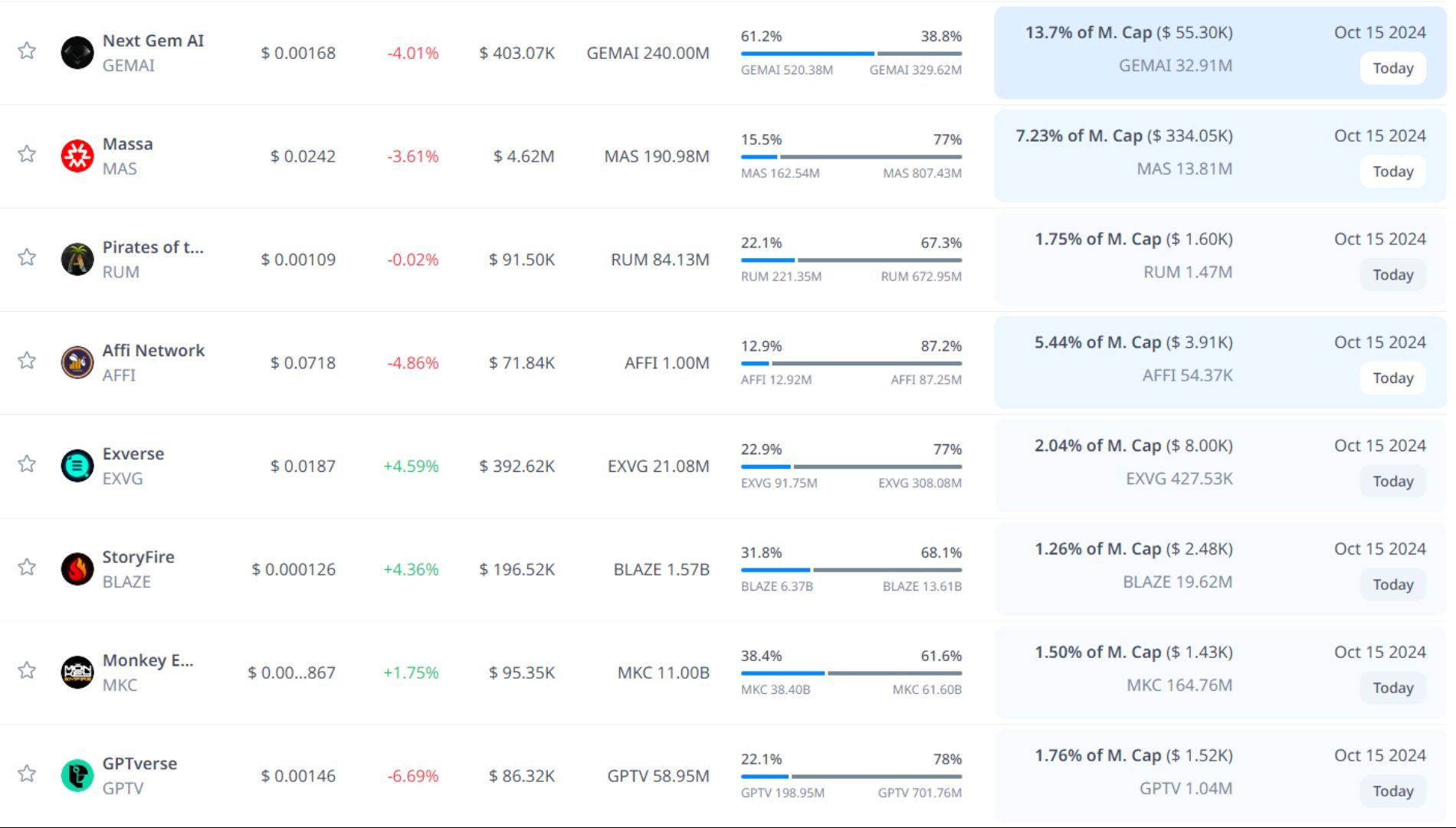Screen dimensions: 1456x828
Task: Click the Today button in GEMAI row
Action: click(x=1392, y=68)
